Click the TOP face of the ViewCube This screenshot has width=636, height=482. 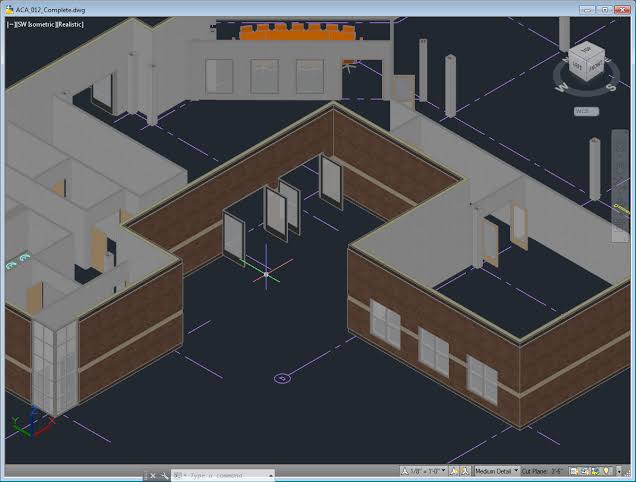586,50
